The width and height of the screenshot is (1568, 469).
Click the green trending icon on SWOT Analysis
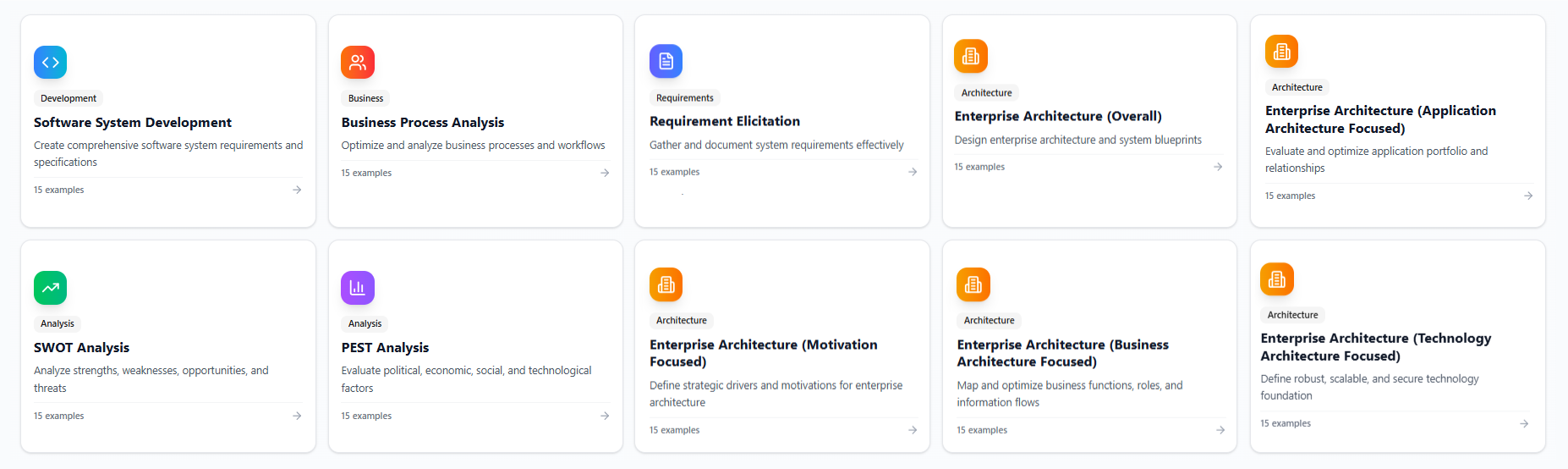pyautogui.click(x=50, y=288)
